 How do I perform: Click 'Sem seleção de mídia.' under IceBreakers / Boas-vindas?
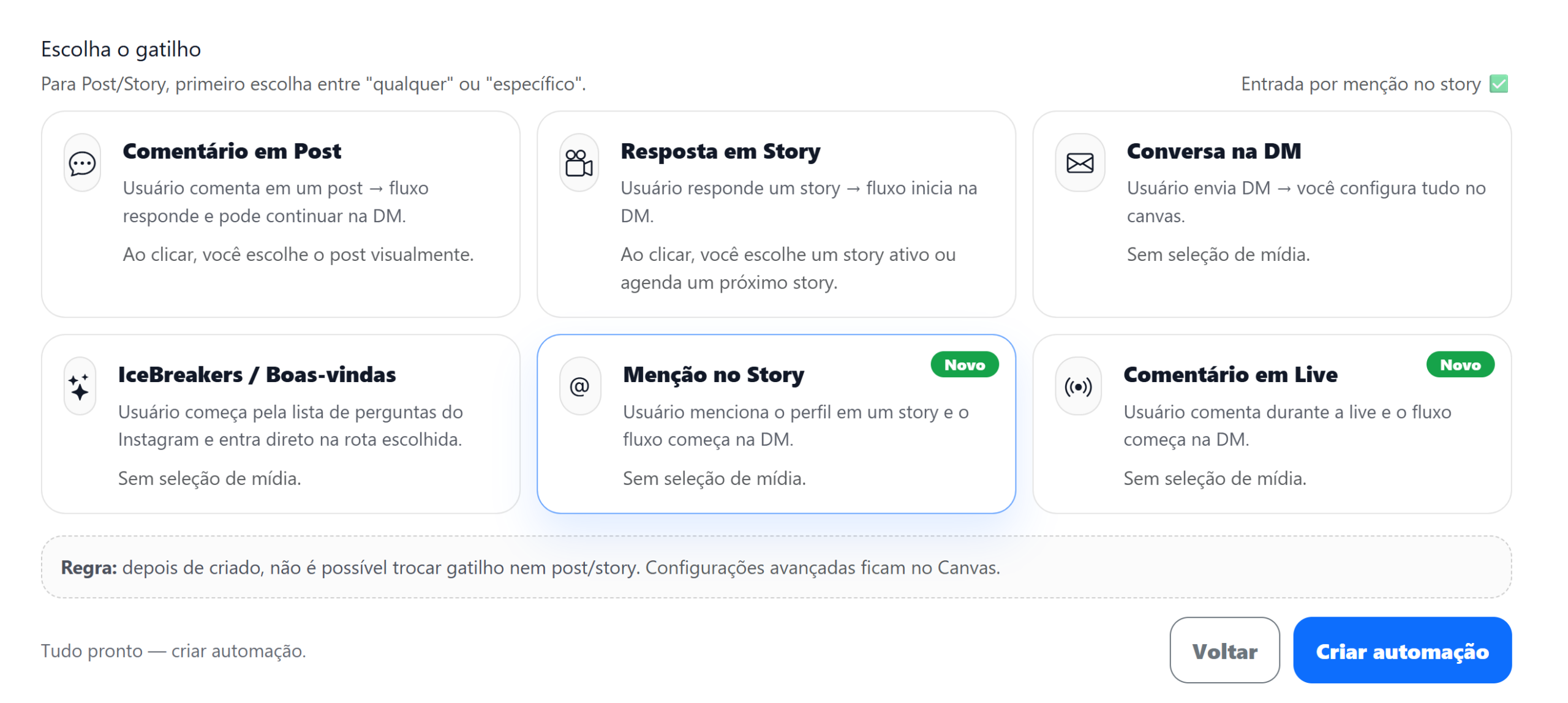click(209, 479)
